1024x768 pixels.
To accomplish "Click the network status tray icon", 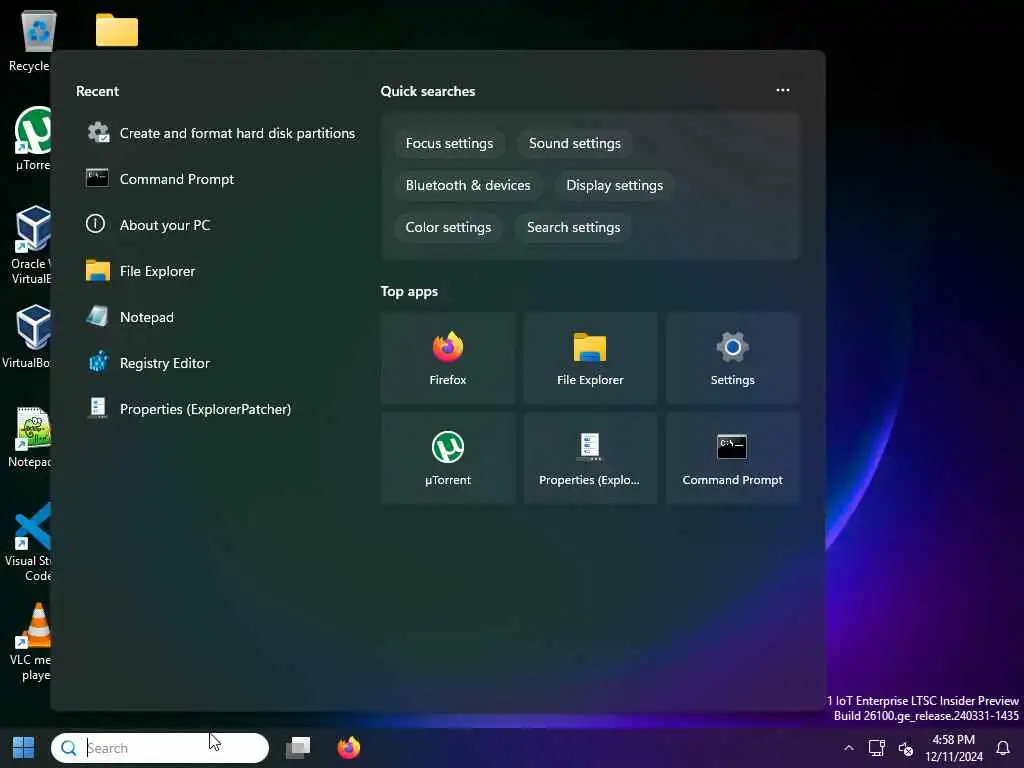I will pyautogui.click(x=876, y=748).
